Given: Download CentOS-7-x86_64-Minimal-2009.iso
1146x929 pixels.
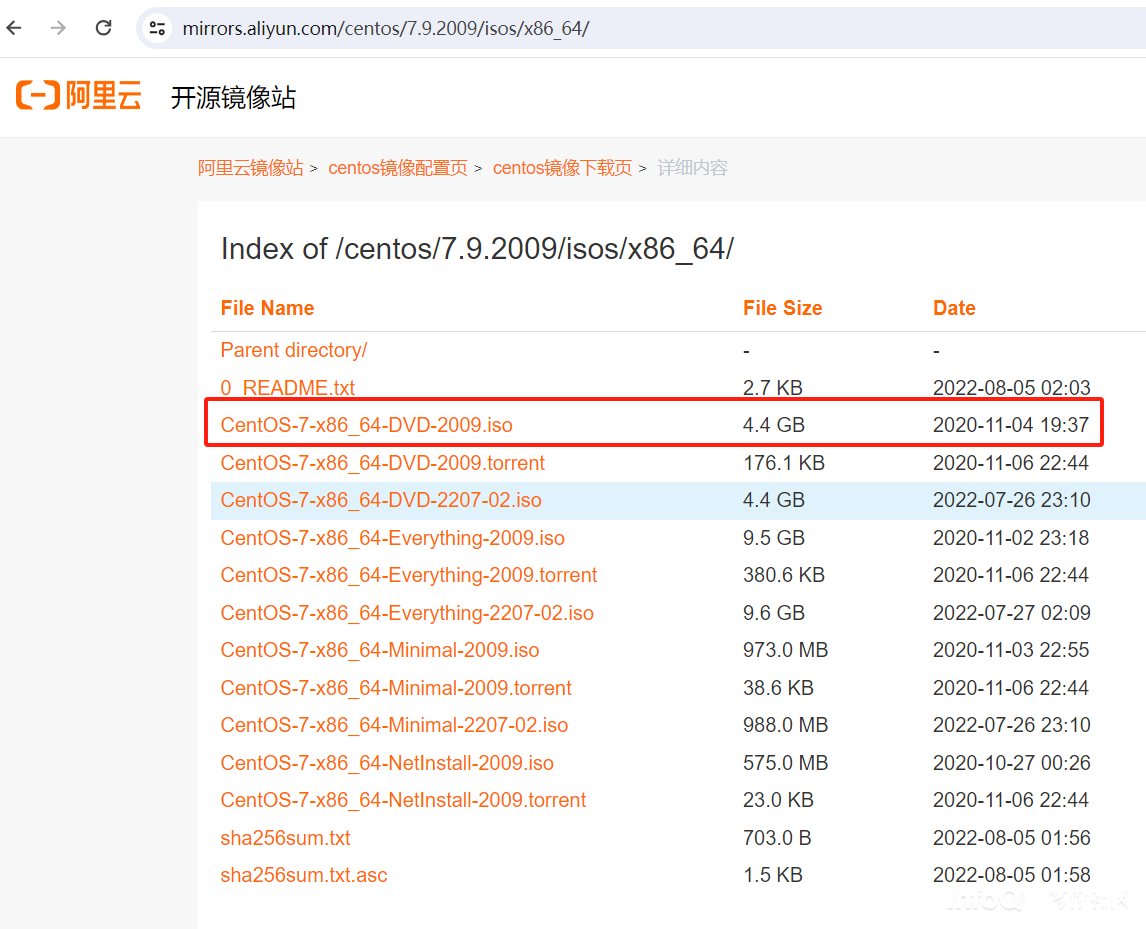Looking at the screenshot, I should tap(380, 650).
